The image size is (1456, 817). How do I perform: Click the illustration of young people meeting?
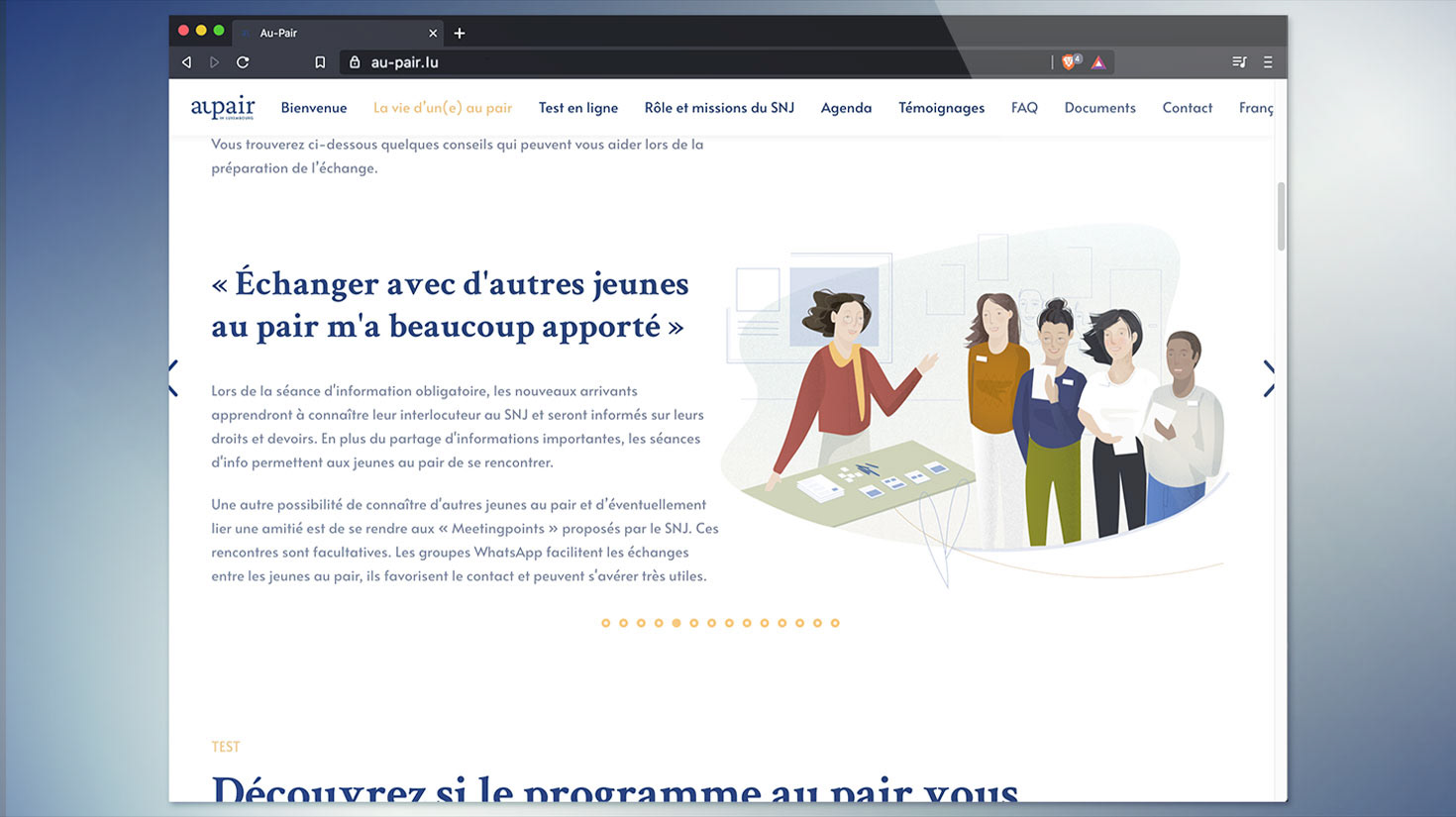(x=976, y=406)
